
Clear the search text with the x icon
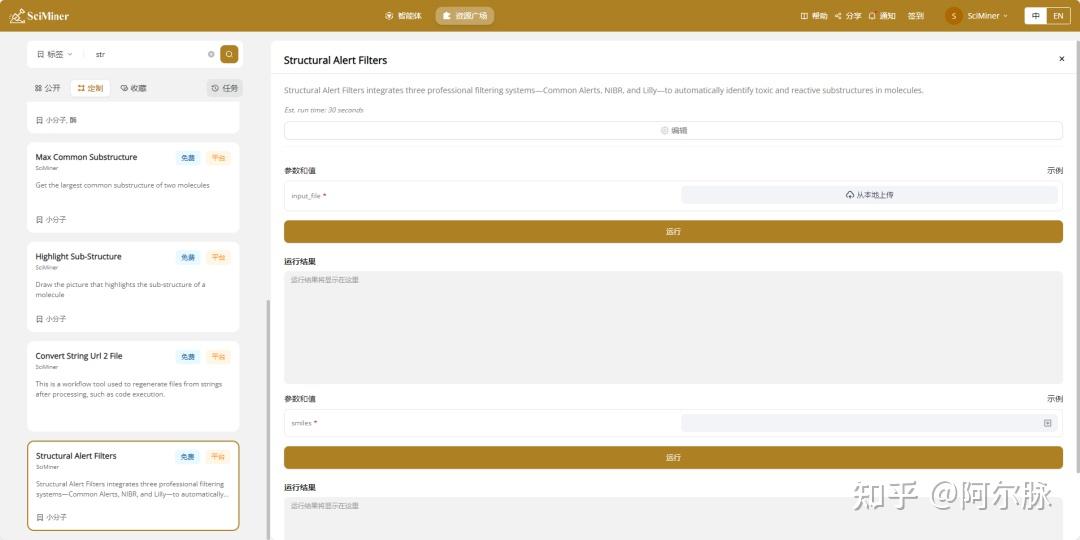coord(211,54)
